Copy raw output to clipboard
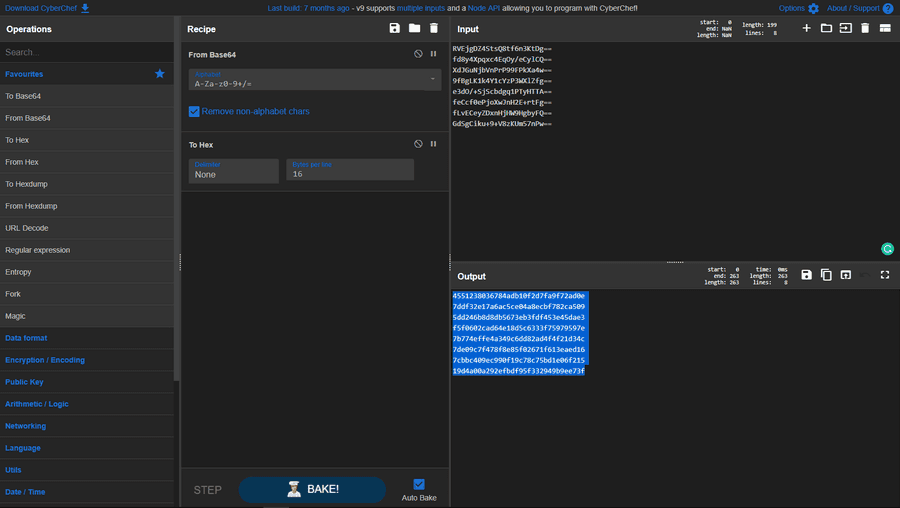The height and width of the screenshot is (508, 900). tap(826, 275)
